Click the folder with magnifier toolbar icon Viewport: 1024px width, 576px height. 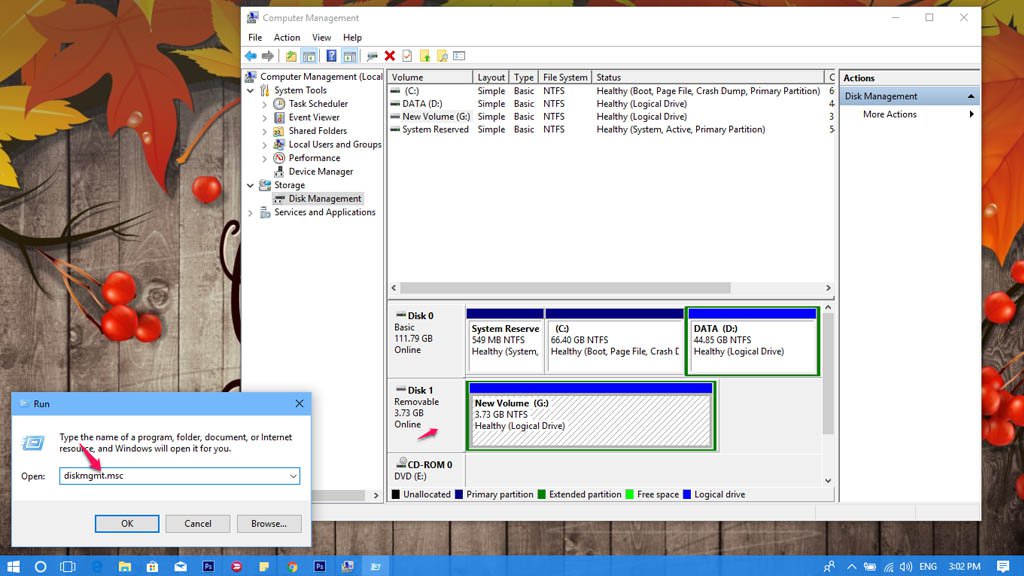click(x=442, y=56)
